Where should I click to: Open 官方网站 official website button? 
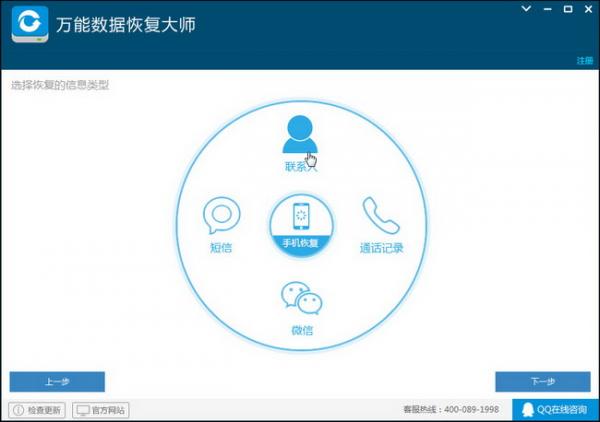point(101,410)
